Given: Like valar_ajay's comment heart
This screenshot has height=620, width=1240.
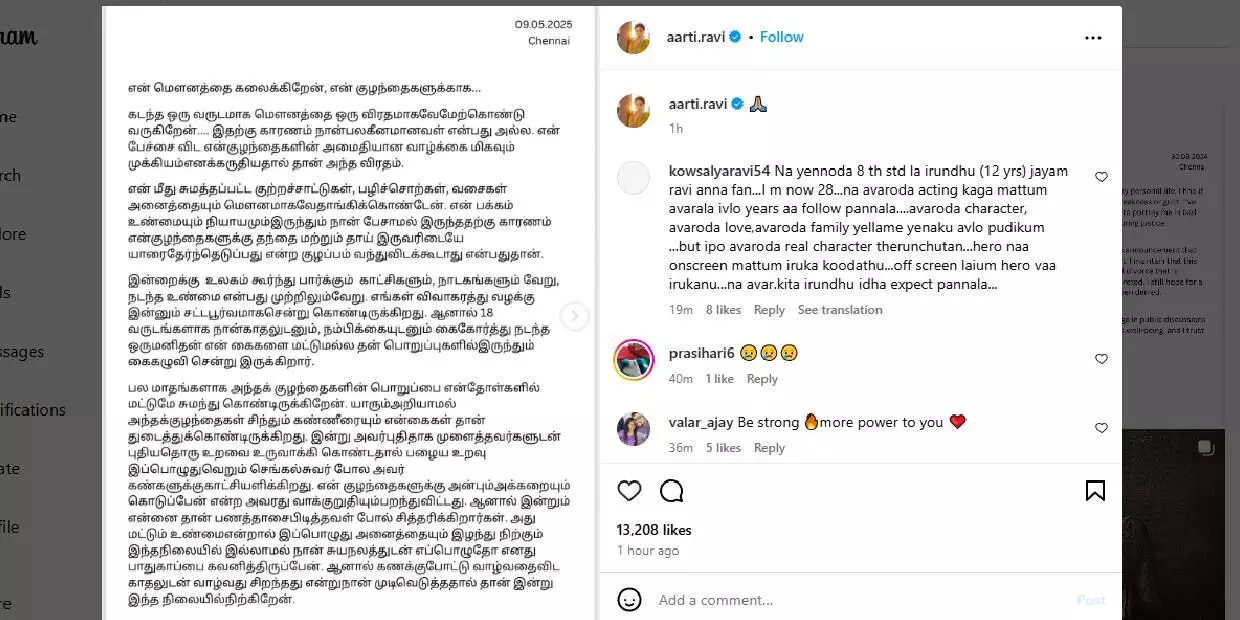Looking at the screenshot, I should pos(1101,428).
